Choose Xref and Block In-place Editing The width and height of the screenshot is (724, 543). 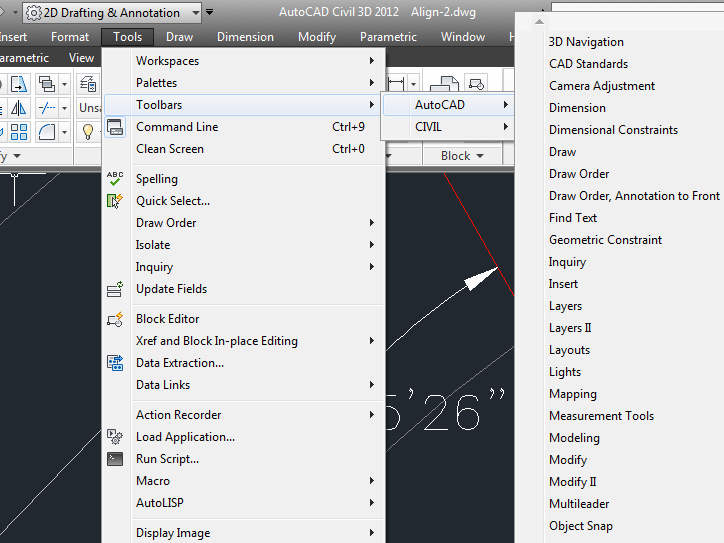point(245,341)
